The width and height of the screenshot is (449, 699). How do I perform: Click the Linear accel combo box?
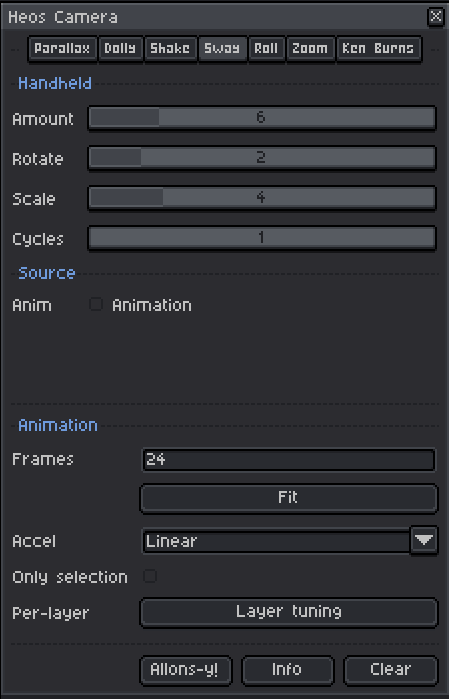(x=276, y=541)
